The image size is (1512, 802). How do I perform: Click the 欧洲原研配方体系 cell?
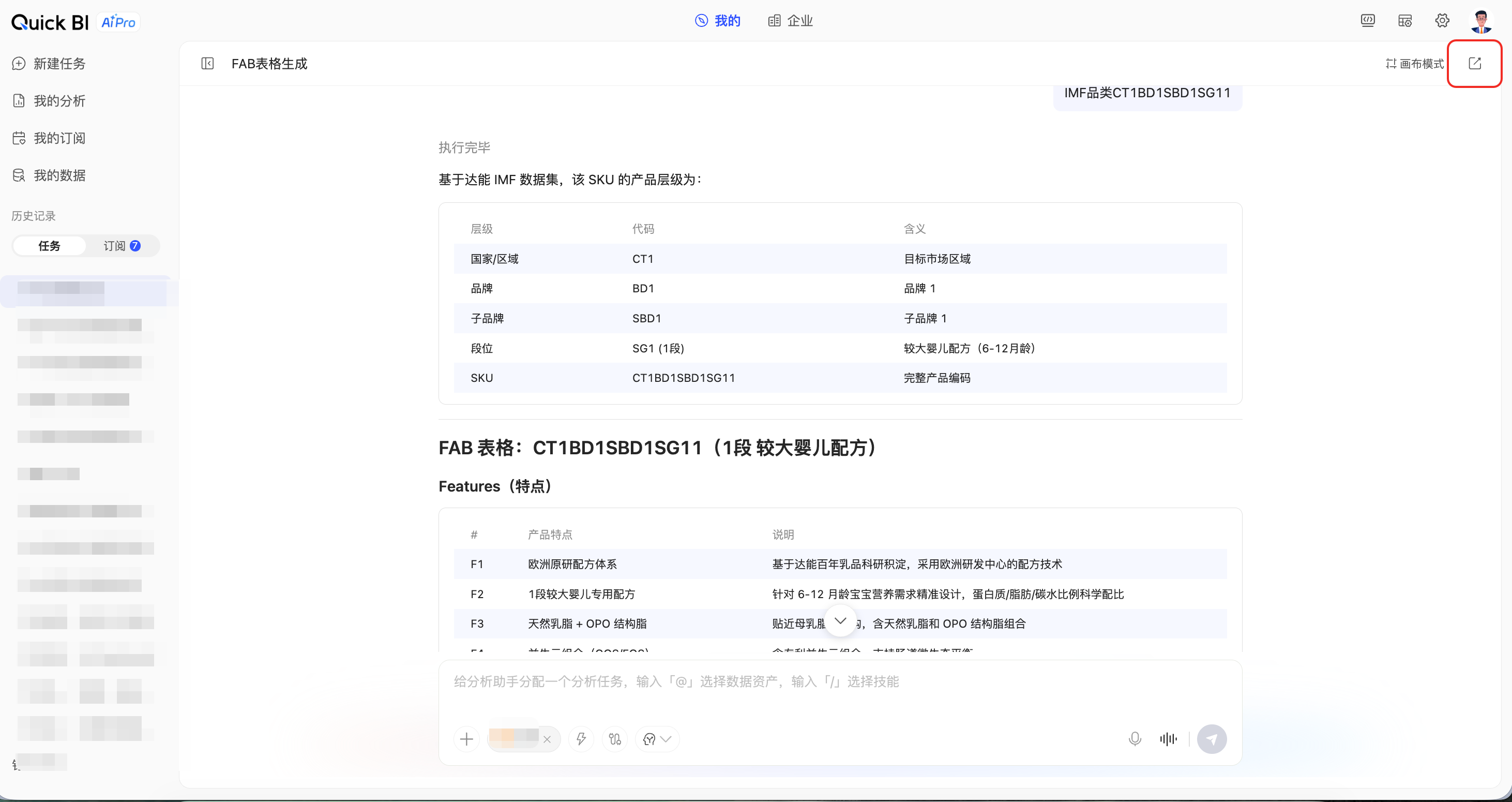(x=572, y=564)
